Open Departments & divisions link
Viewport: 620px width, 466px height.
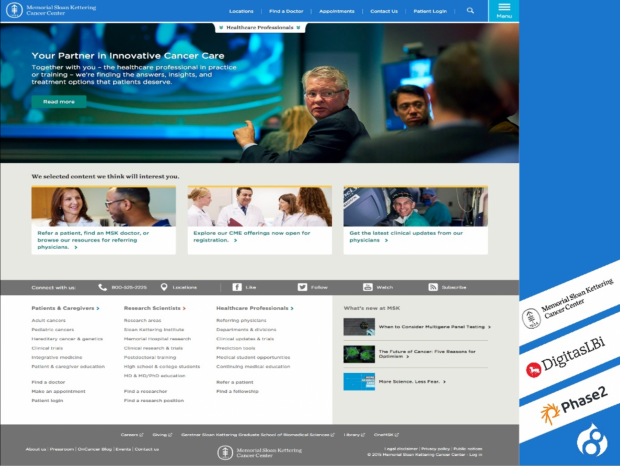[x=246, y=330]
